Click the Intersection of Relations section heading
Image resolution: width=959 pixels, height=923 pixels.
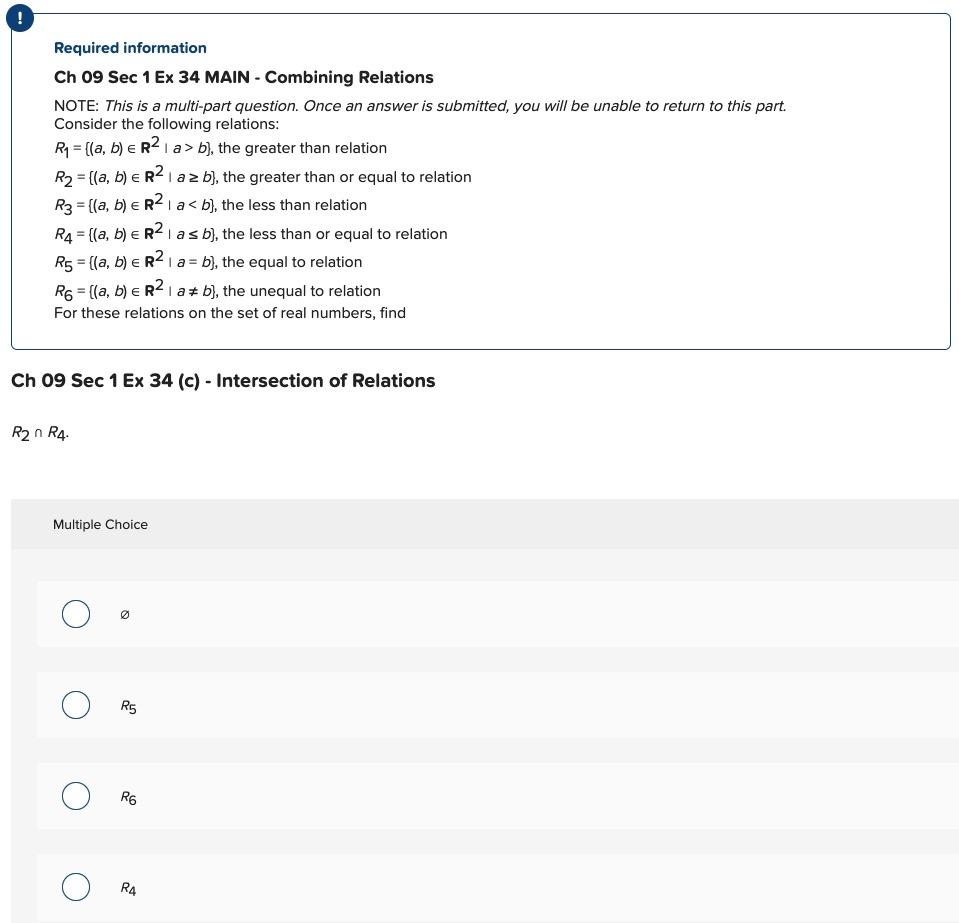click(223, 380)
